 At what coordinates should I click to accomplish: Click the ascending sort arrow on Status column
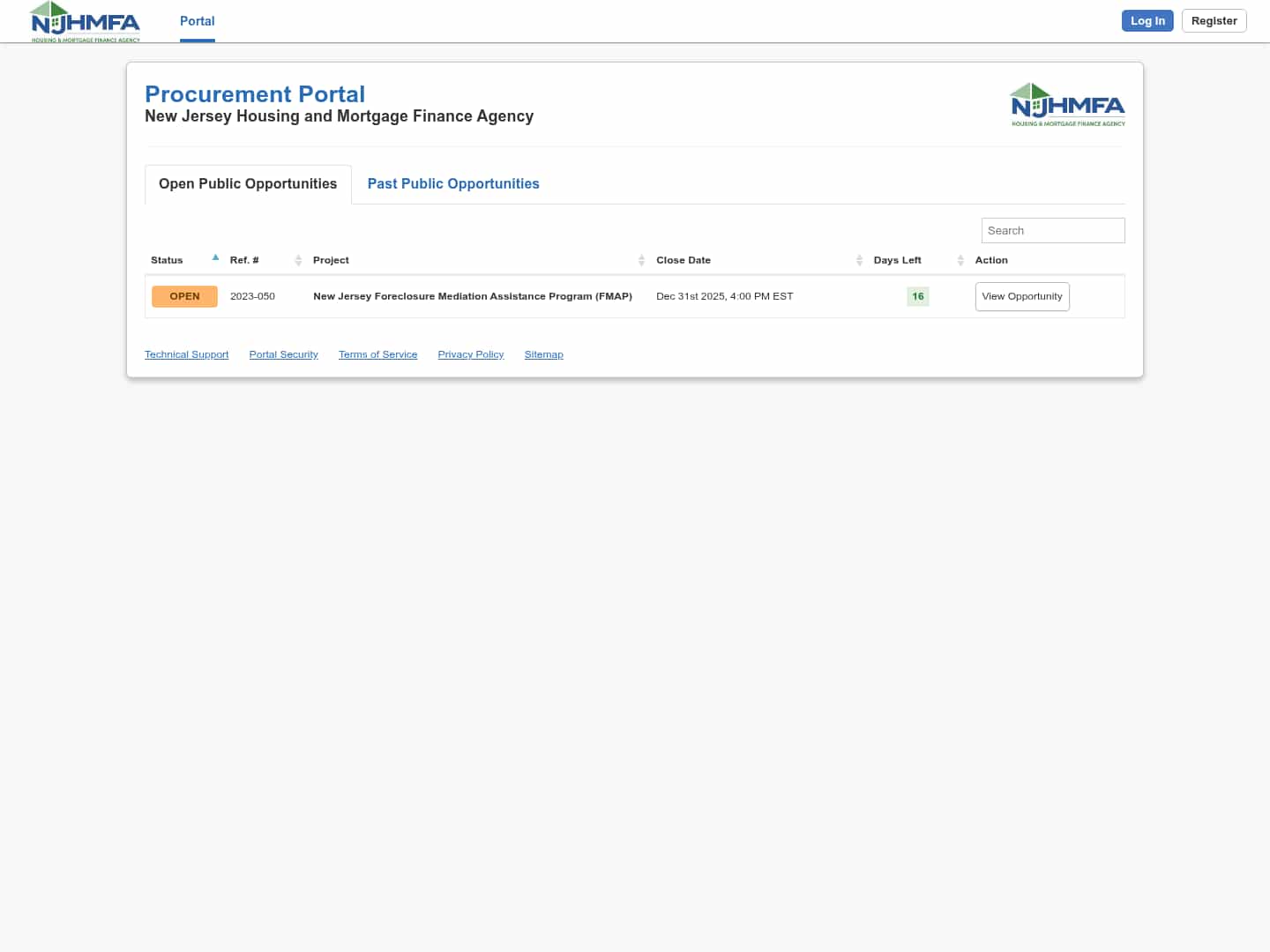tap(215, 257)
